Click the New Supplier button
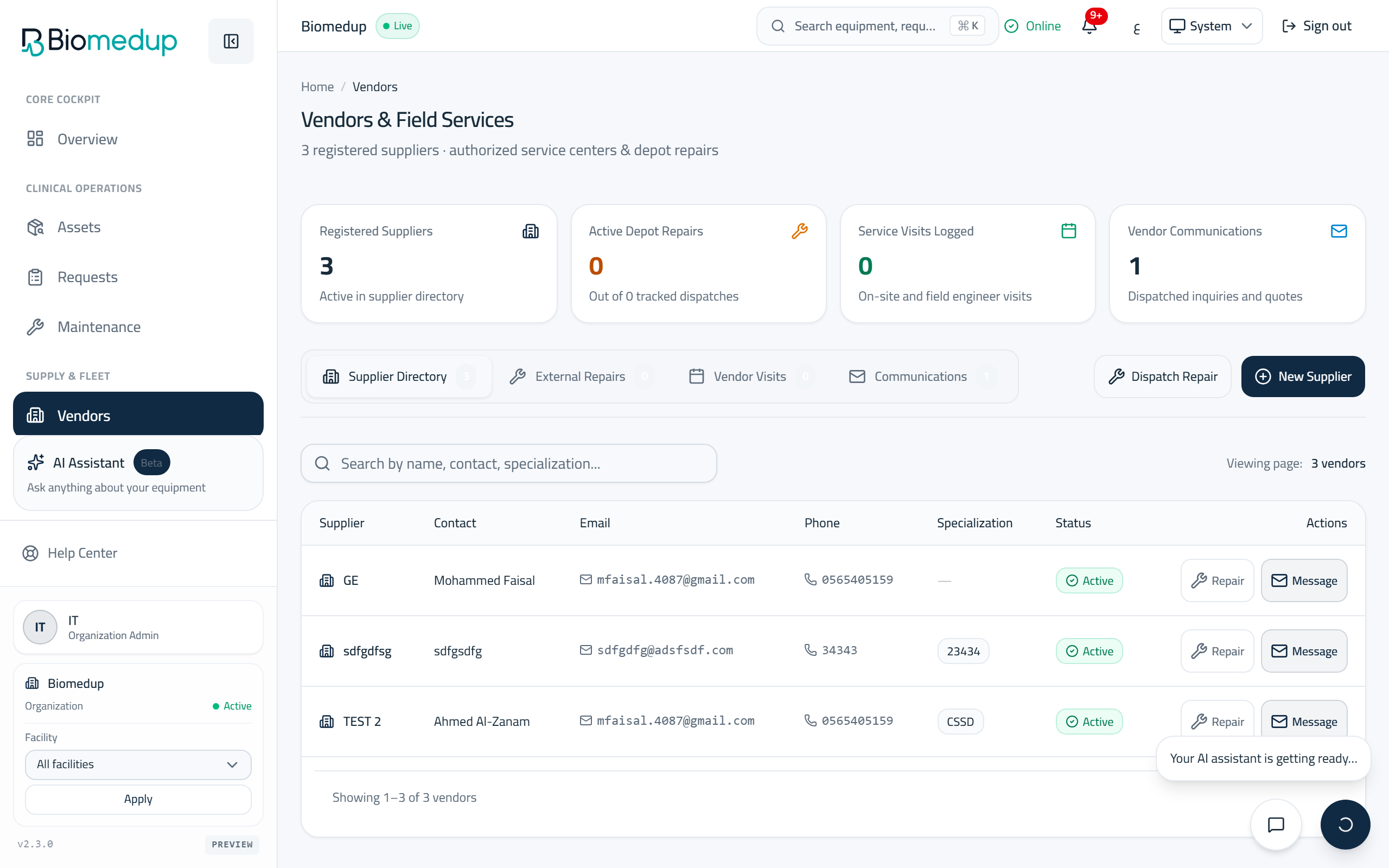 [1303, 376]
